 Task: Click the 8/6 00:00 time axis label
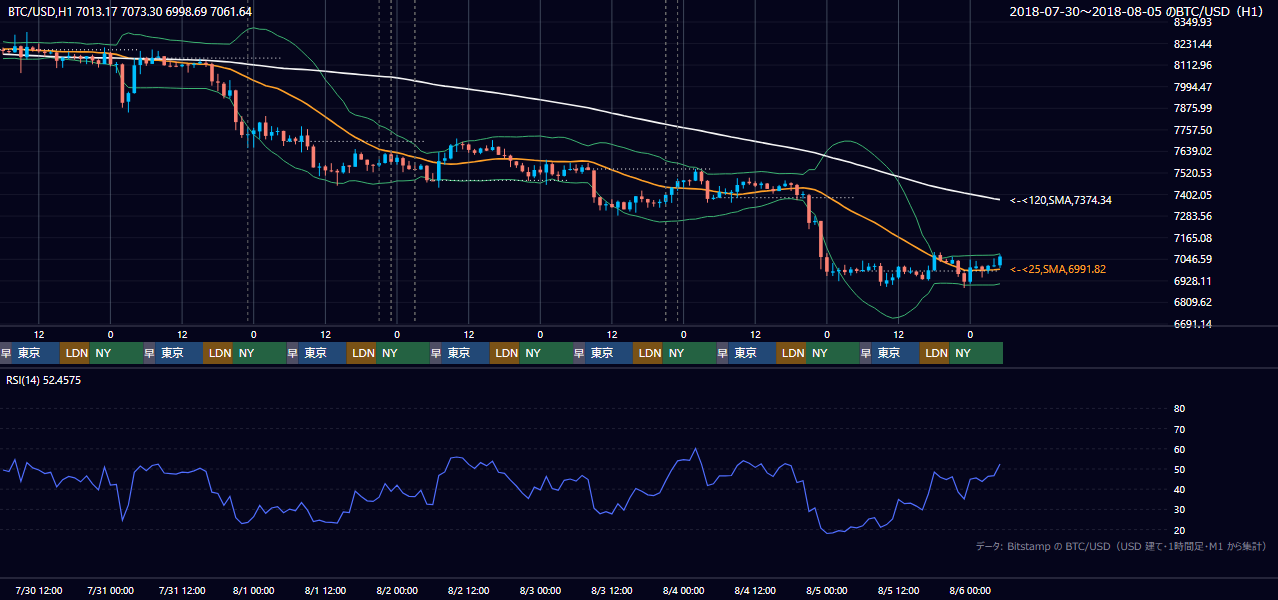coord(970,590)
